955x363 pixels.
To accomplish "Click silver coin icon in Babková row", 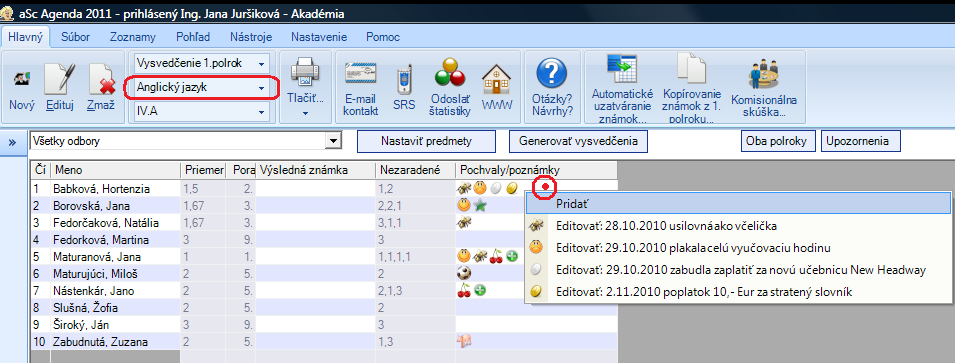I will pos(496,189).
